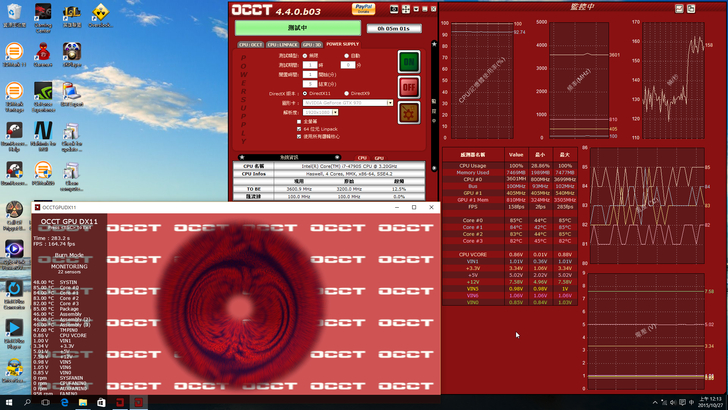
Task: Open the NVIDIA GeForce GTX 970 dropdown
Action: point(348,103)
